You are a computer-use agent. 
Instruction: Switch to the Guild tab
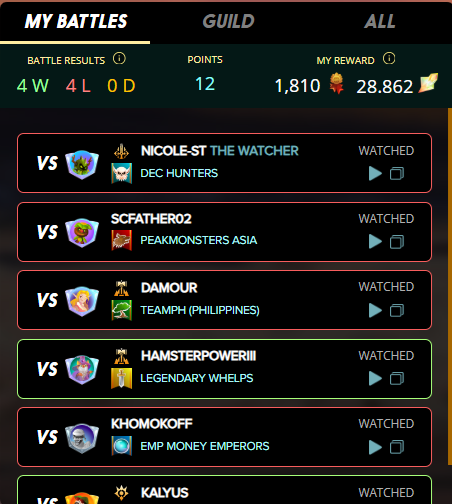pos(228,21)
